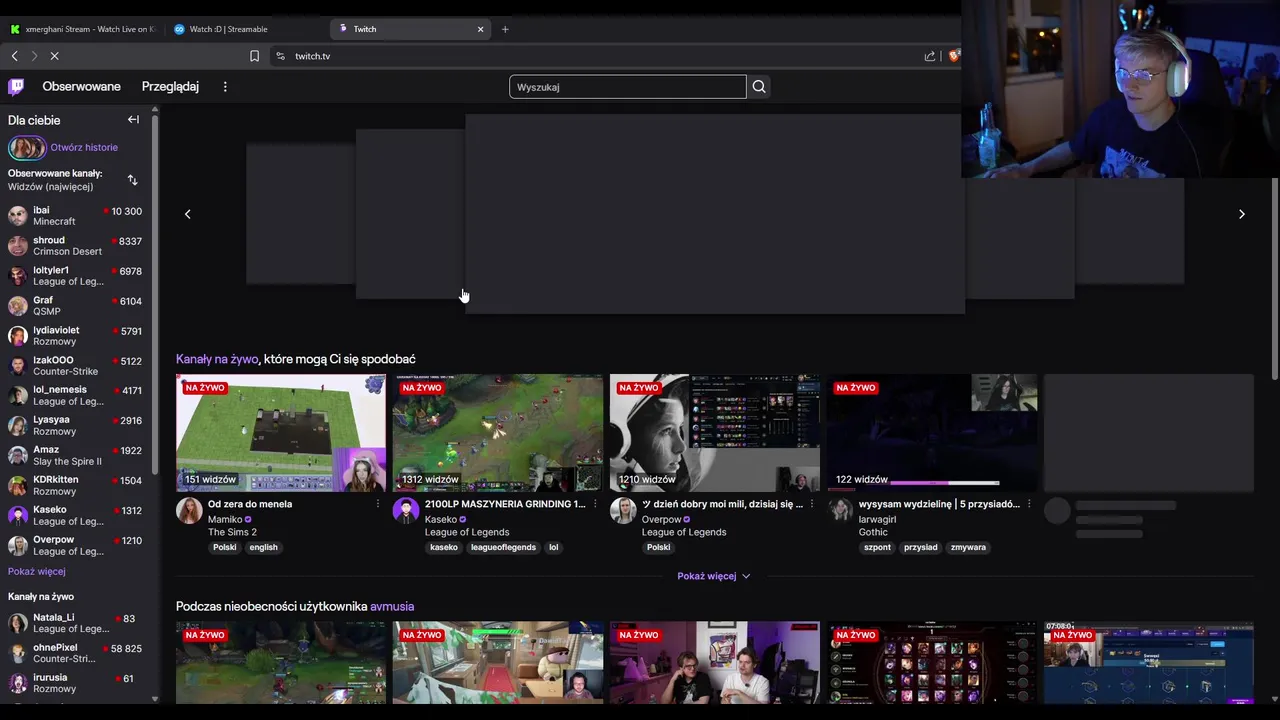1280x720 pixels.
Task: Open Overpow stream thumbnail
Action: click(x=715, y=433)
